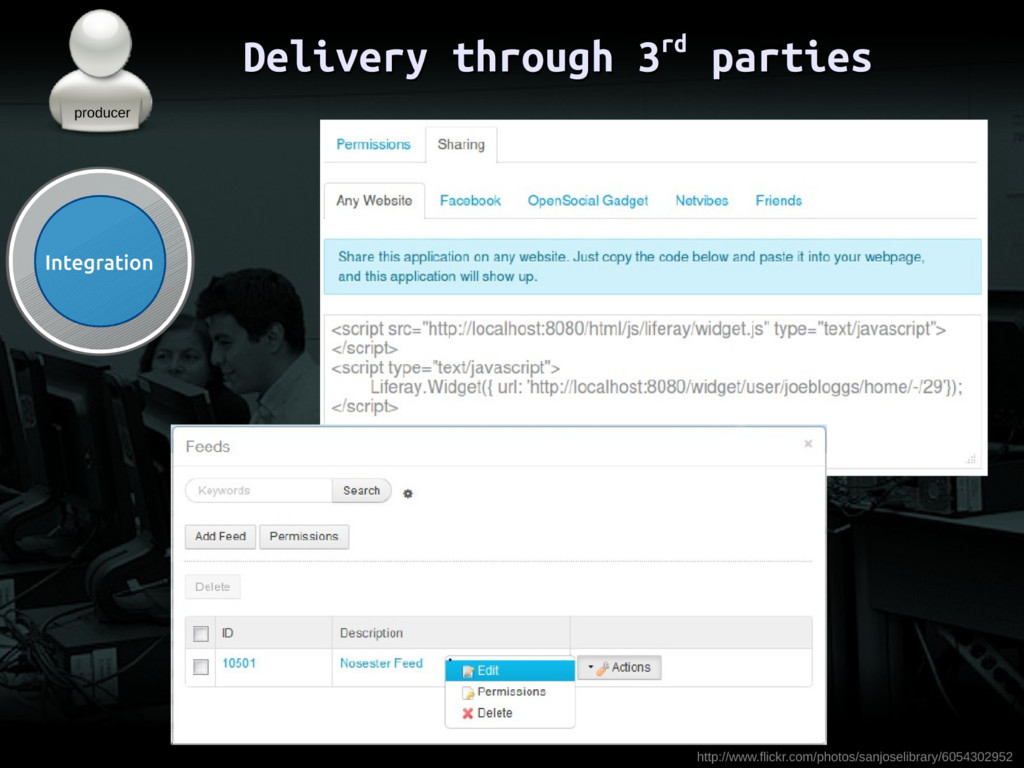The height and width of the screenshot is (768, 1024).
Task: Switch to the Any Website tab
Action: click(374, 200)
